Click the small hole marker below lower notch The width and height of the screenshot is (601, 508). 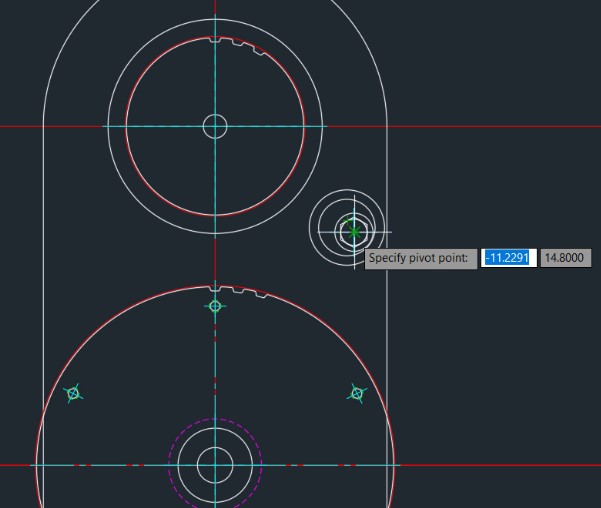[x=215, y=306]
